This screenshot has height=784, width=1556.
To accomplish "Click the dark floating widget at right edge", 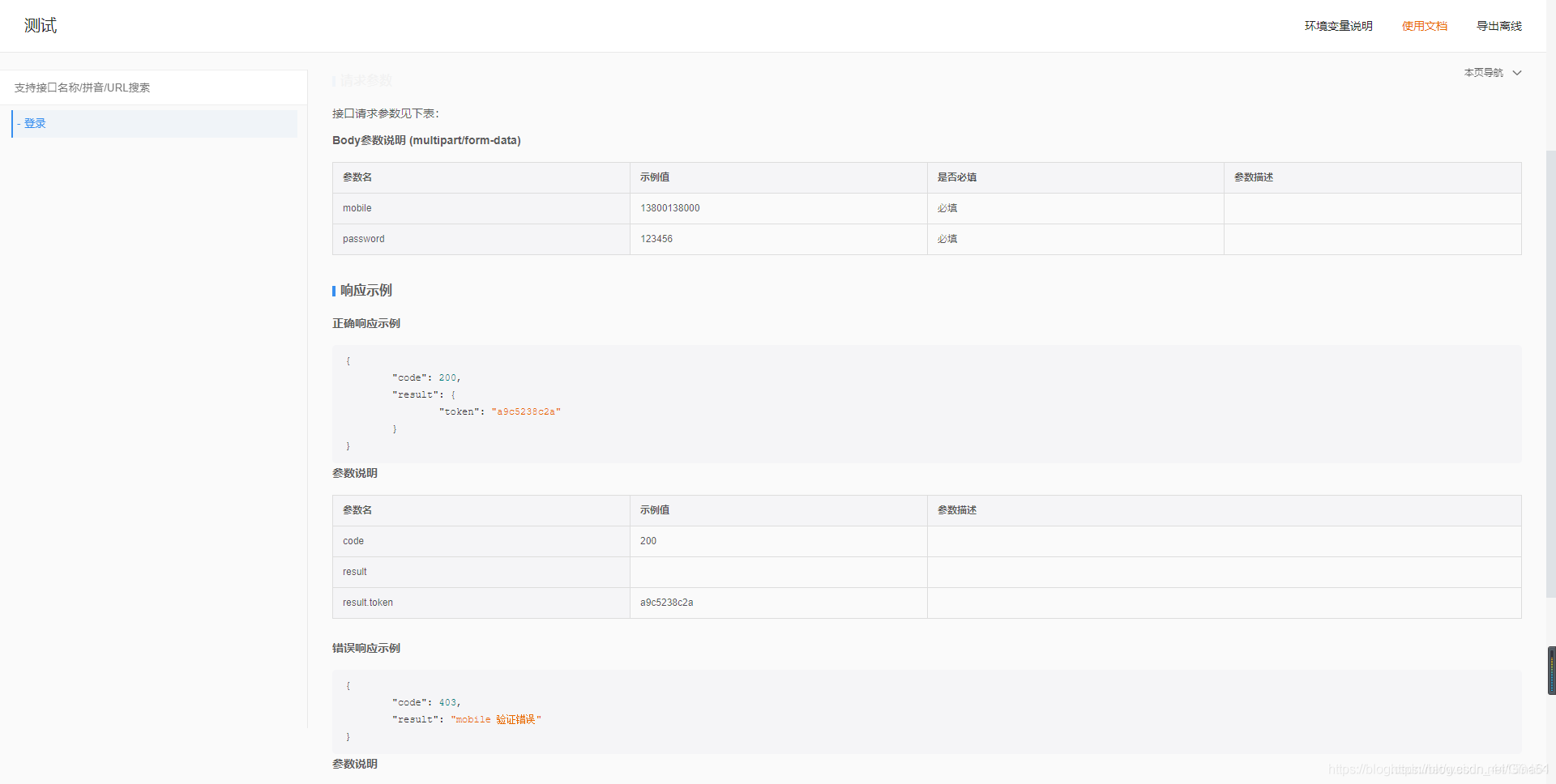I will (x=1551, y=671).
